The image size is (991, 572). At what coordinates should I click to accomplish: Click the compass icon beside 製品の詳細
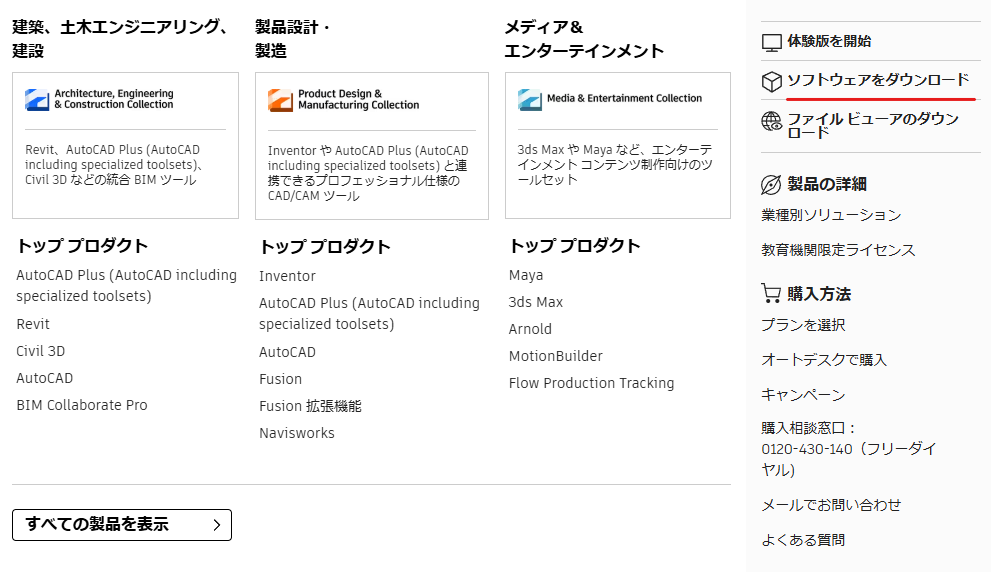pos(771,185)
